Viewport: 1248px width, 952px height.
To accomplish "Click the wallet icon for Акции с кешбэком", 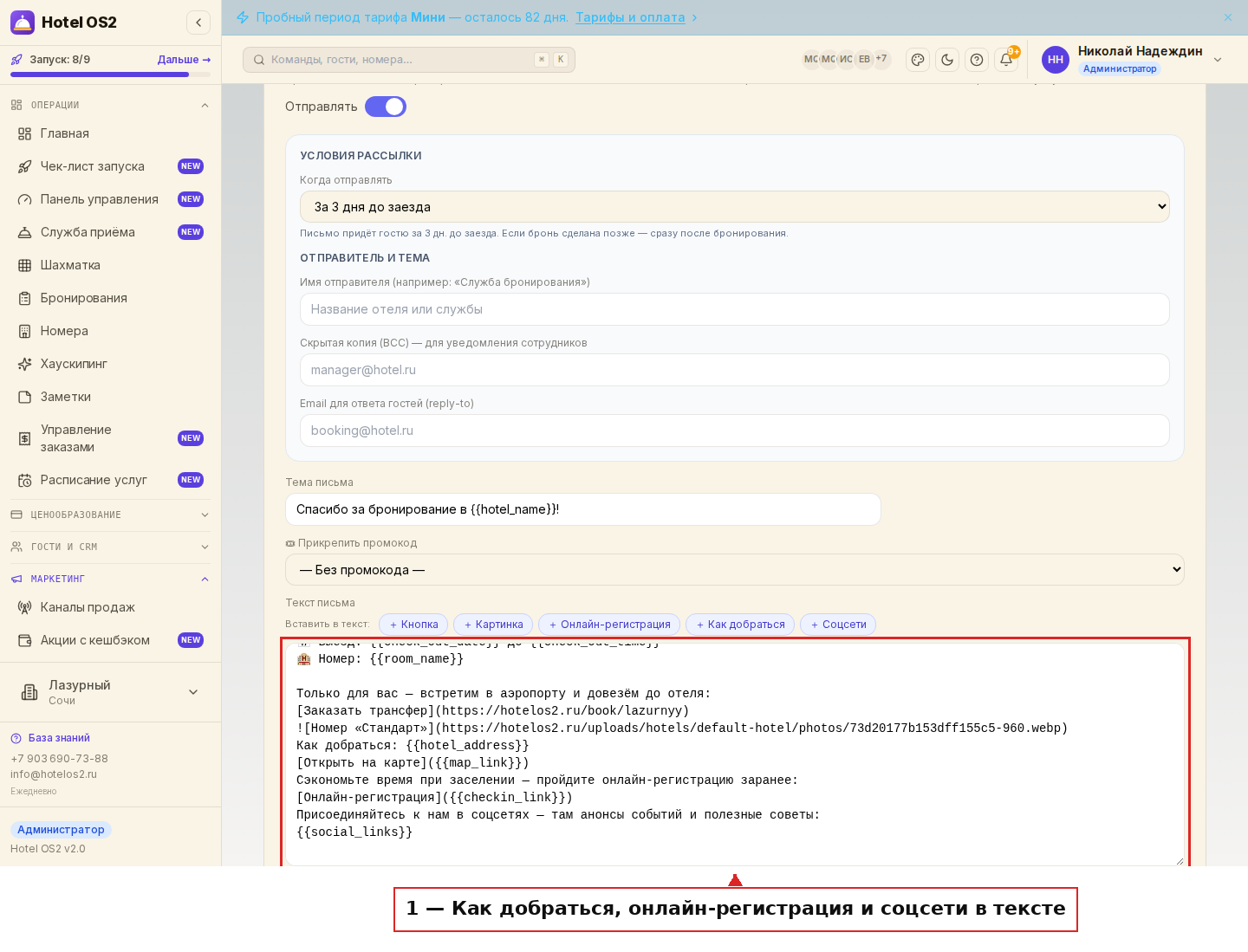I will 25,640.
